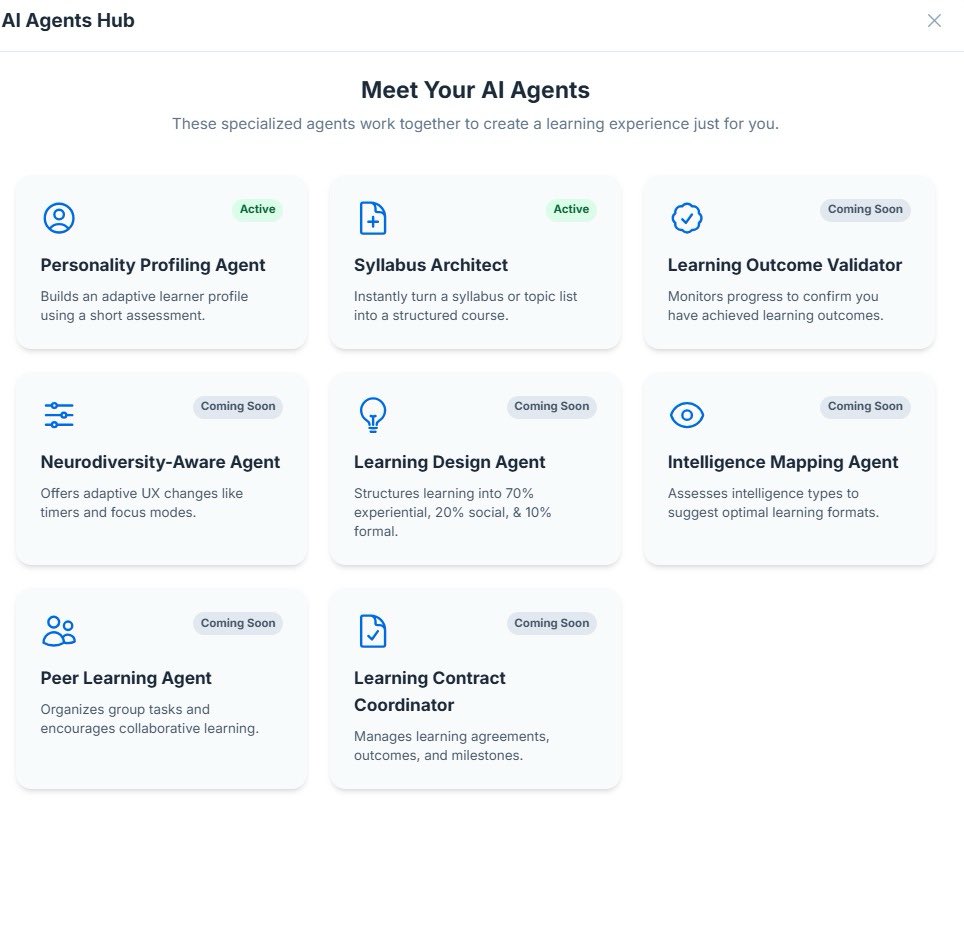Click the 'AI Agents Hub' dialog title

pos(68,20)
